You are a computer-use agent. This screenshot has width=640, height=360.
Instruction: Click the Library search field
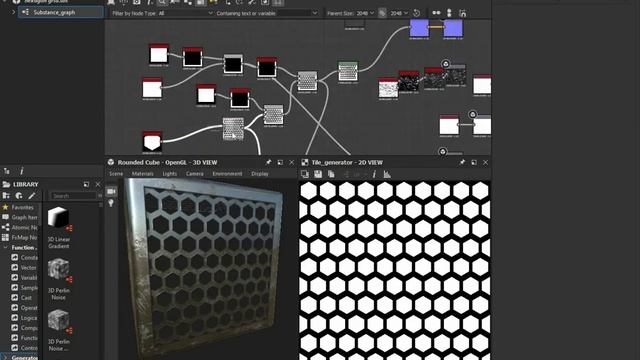(73, 196)
